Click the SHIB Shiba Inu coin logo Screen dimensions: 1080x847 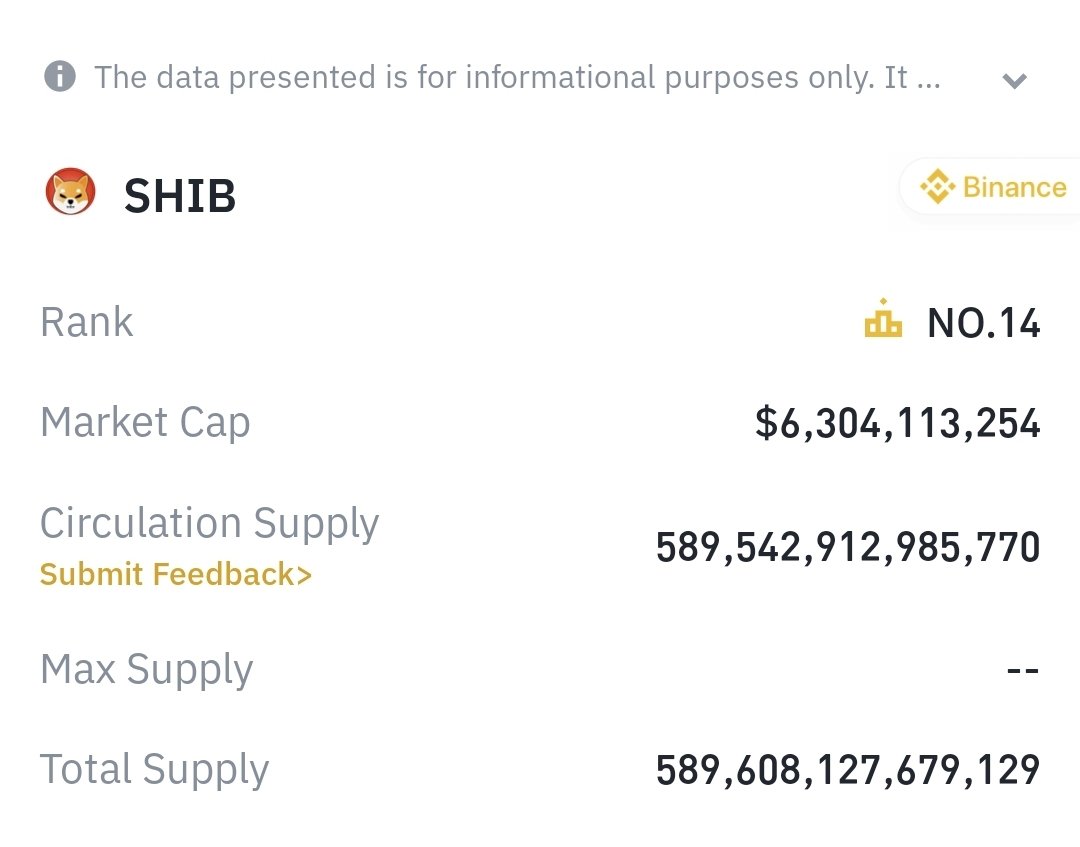(70, 191)
